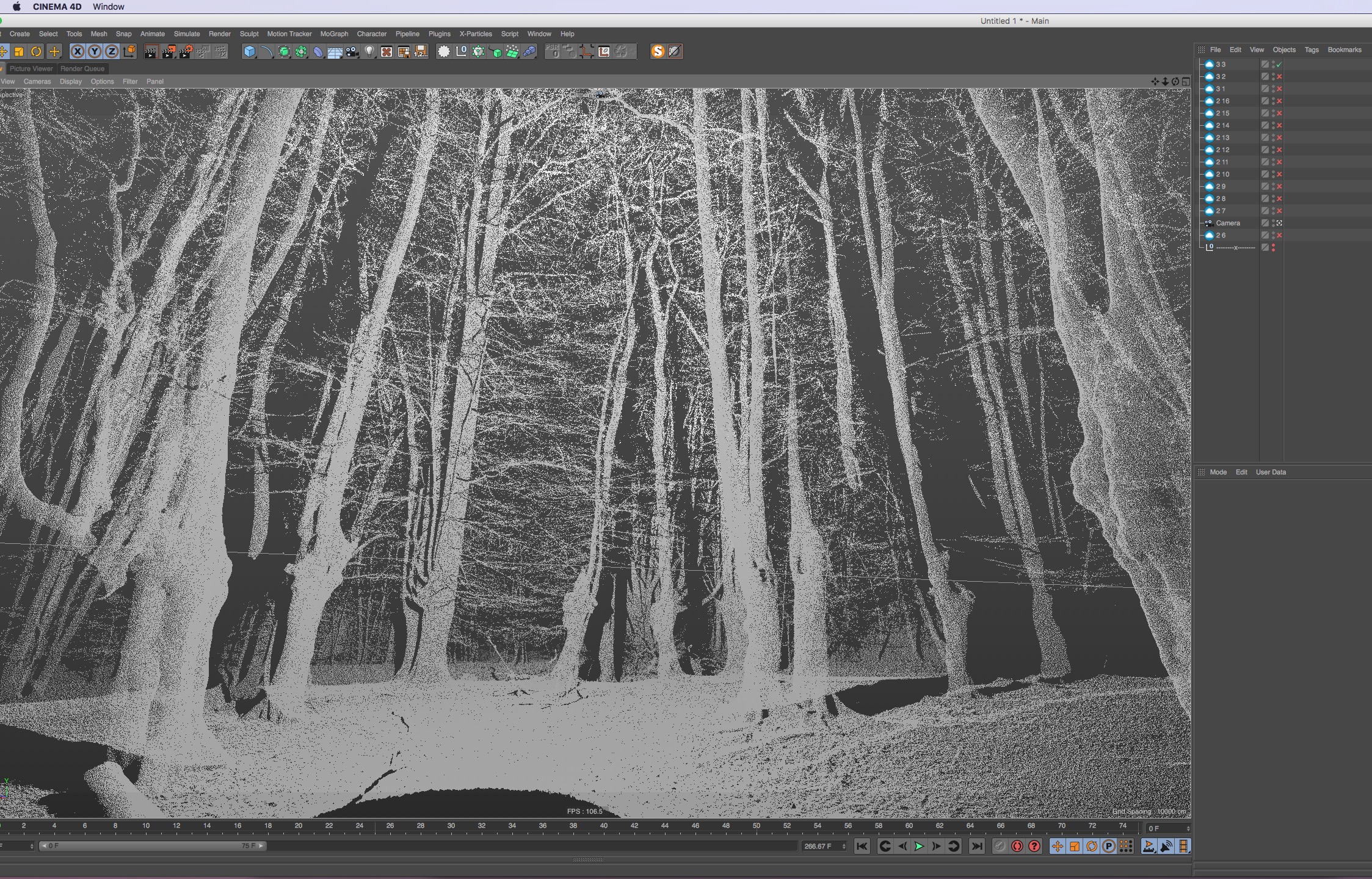Viewport: 1372px width, 879px height.
Task: Add a Cube primitive from the toolbar
Action: [249, 52]
